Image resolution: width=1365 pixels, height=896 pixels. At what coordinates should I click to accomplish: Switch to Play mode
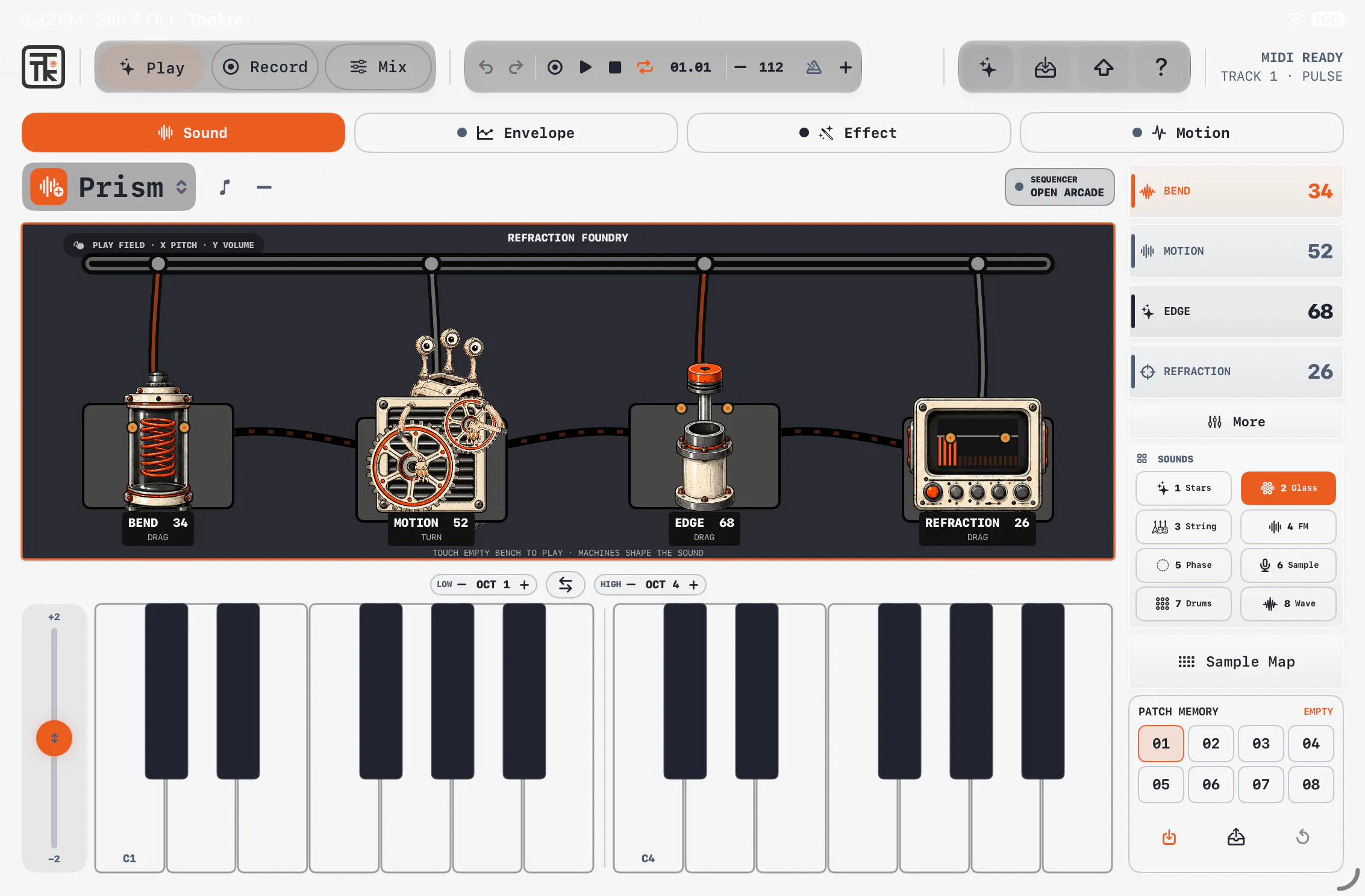[152, 67]
